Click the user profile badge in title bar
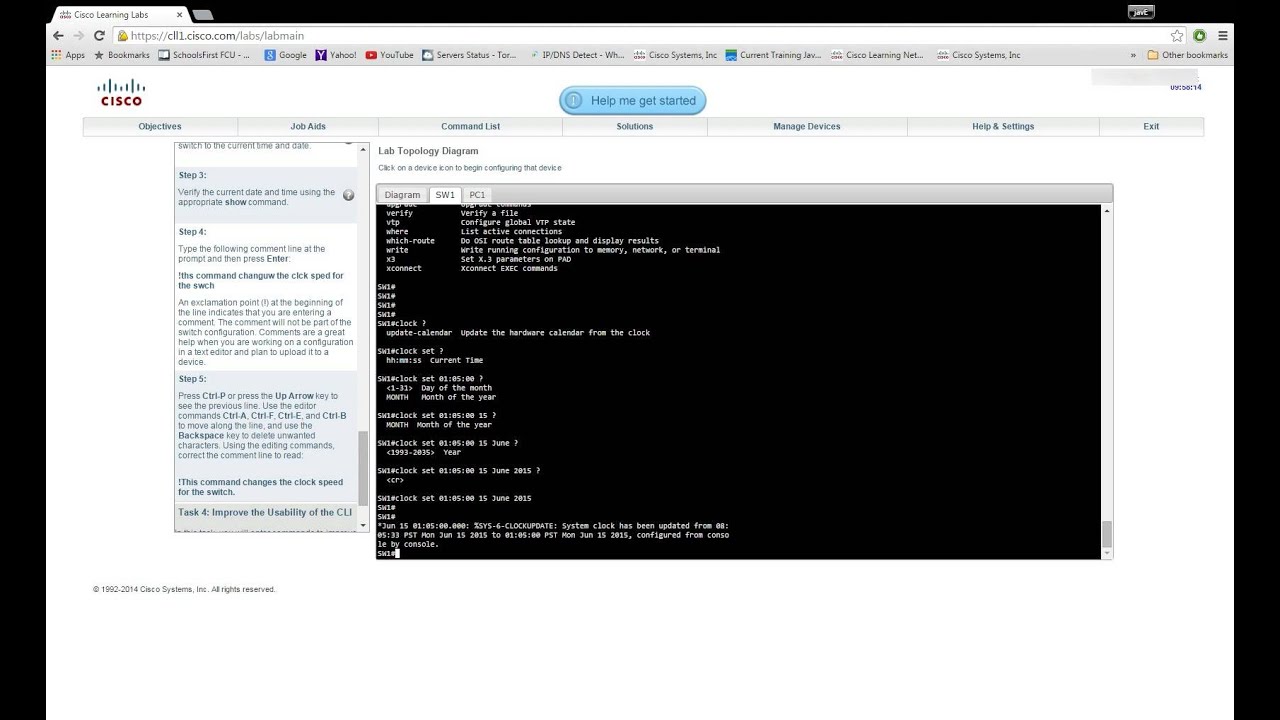Screen dimensions: 1280x720 1141,12
